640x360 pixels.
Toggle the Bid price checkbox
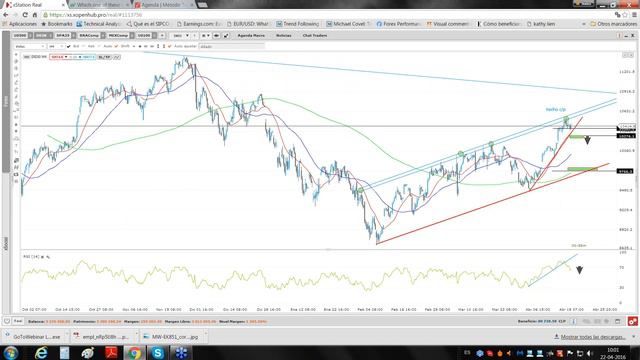click(69, 47)
